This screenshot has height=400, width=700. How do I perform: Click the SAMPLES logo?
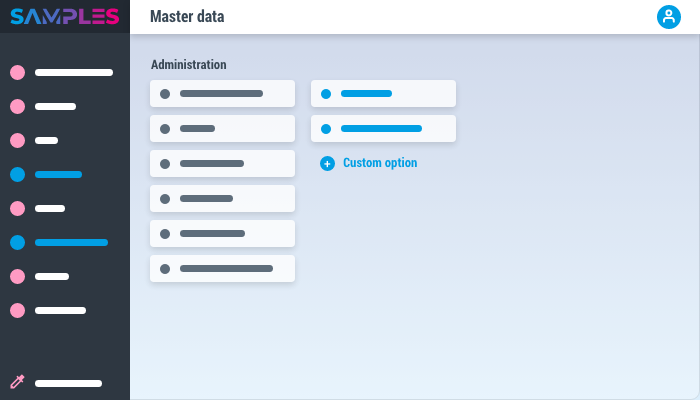pos(65,17)
